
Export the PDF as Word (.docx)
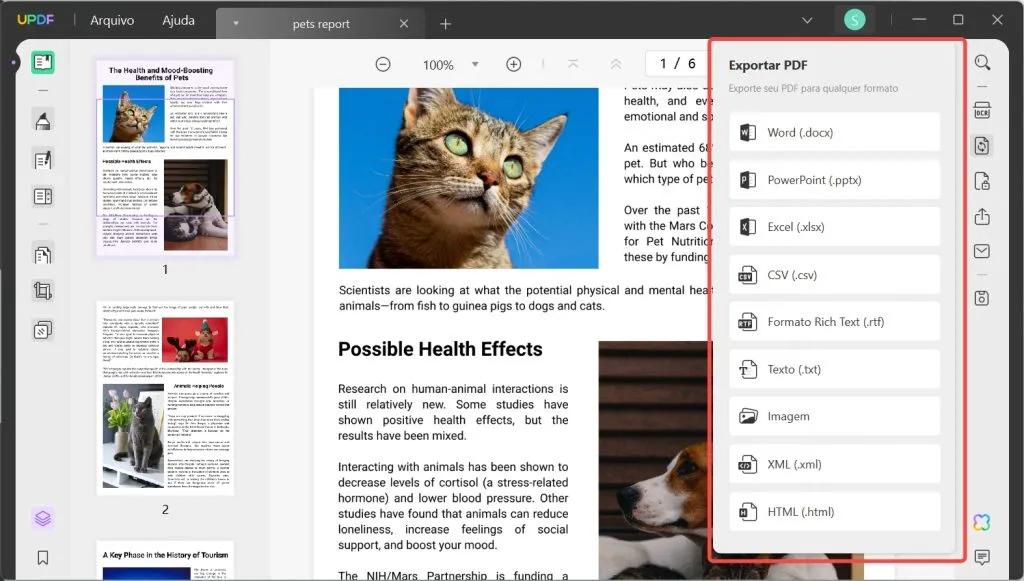point(835,131)
